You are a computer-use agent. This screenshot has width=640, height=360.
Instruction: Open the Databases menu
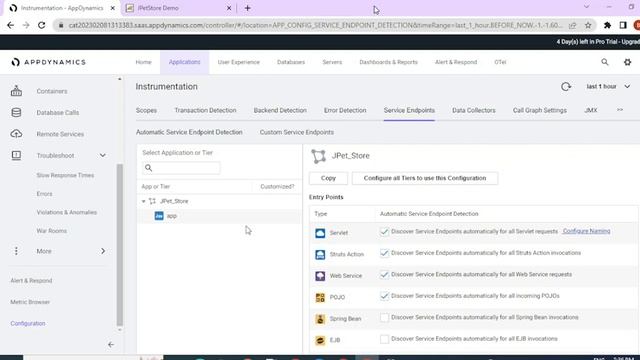click(x=291, y=62)
